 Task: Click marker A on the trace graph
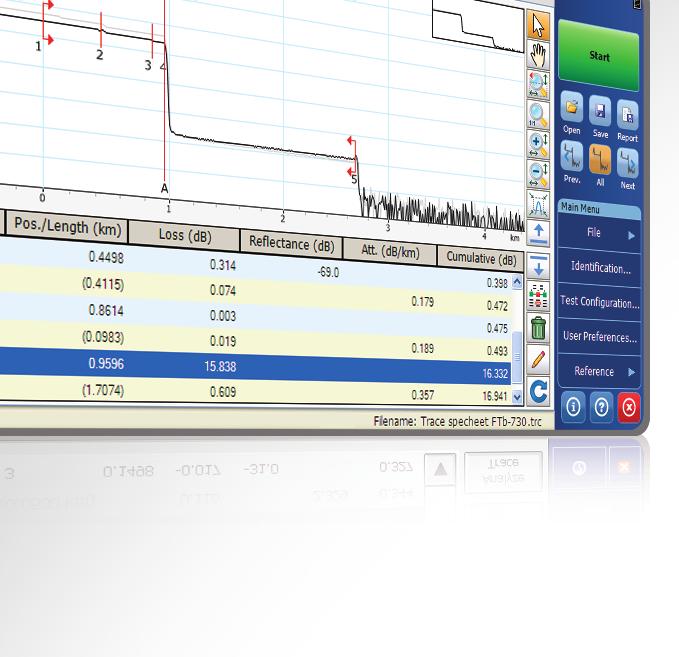(x=164, y=188)
